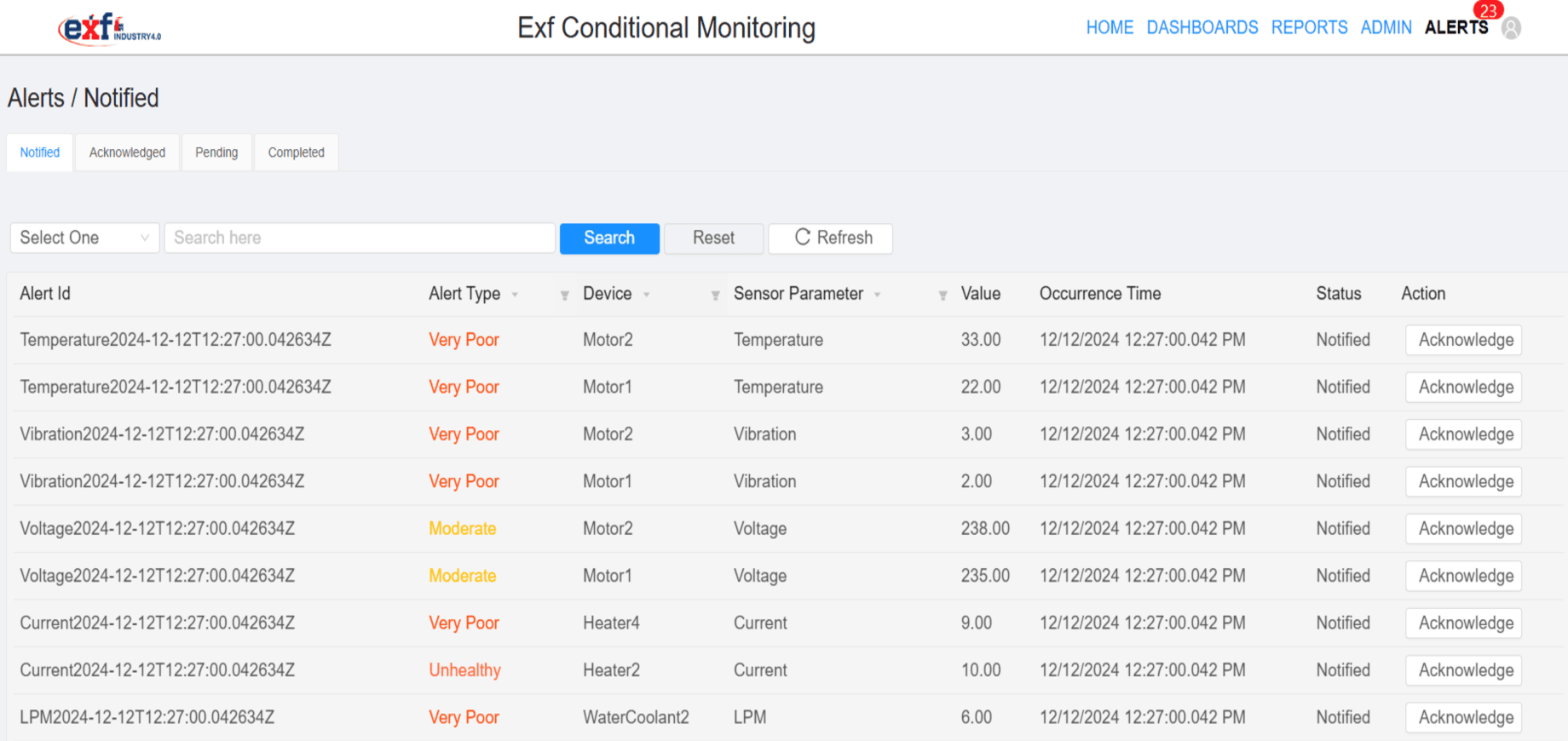Image resolution: width=1568 pixels, height=741 pixels.
Task: Click the Sensor Parameter filter funnel icon
Action: [943, 295]
